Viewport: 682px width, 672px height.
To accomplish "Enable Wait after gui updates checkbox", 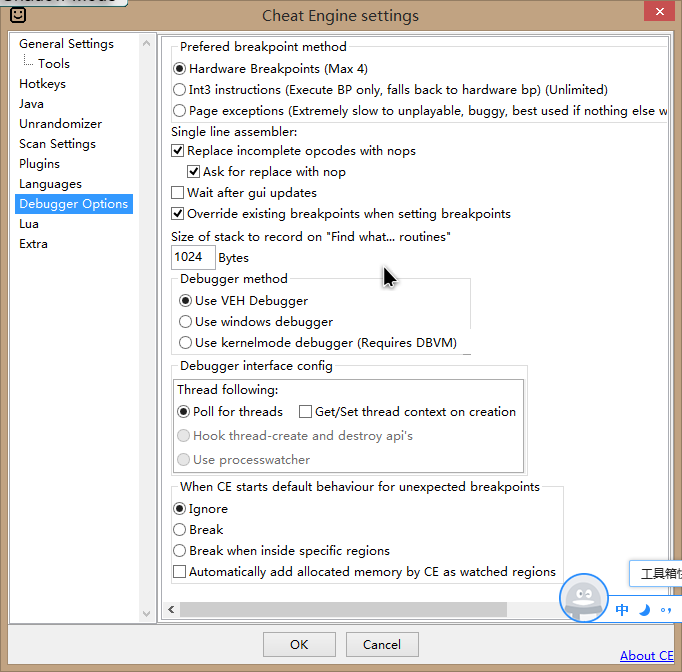I will 179,193.
